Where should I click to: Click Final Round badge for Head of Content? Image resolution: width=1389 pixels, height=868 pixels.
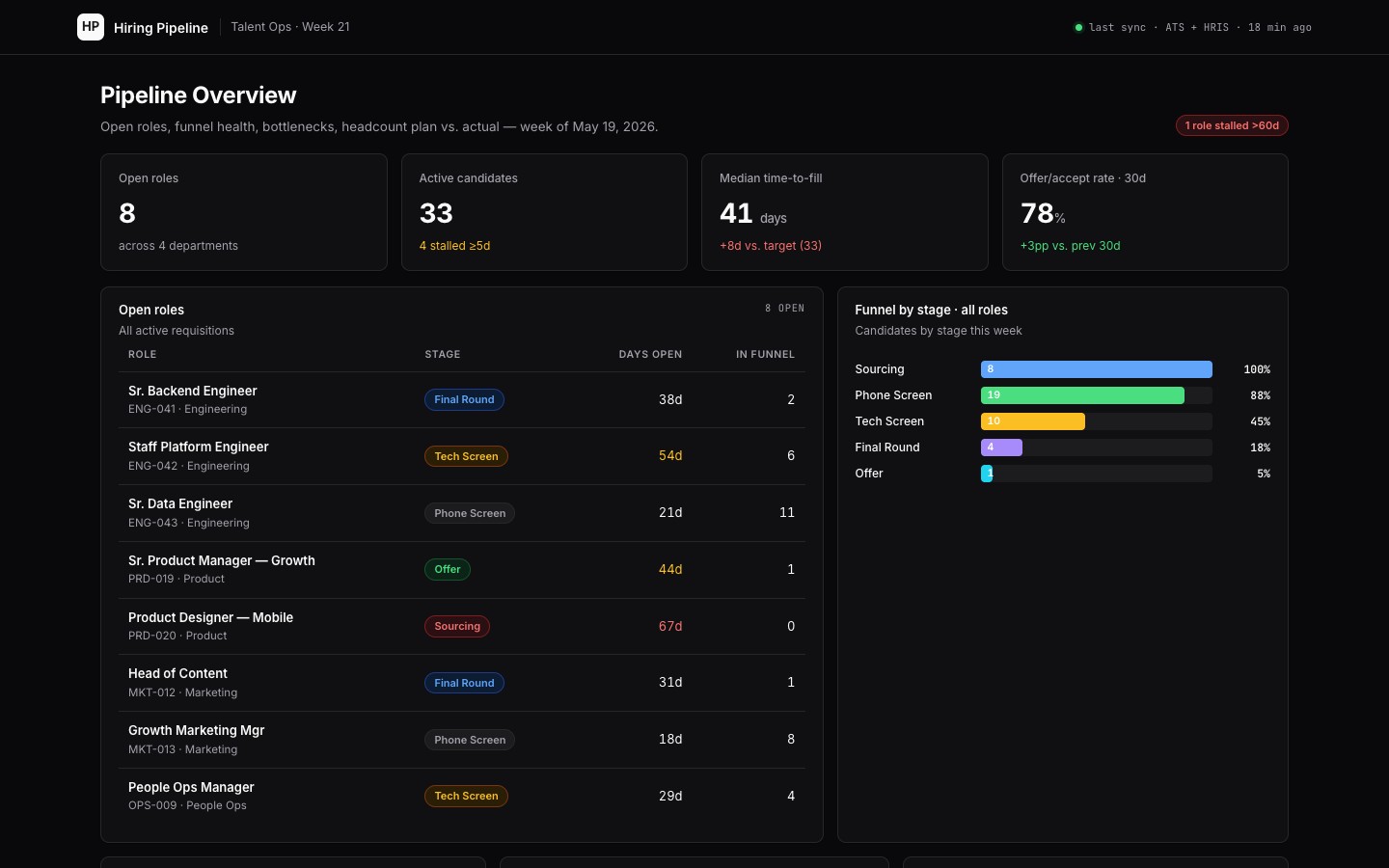pos(464,683)
